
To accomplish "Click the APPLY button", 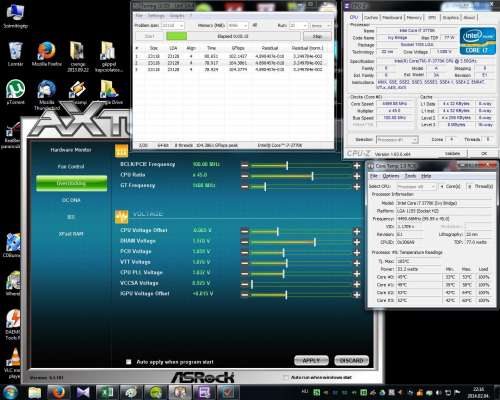I will (311, 360).
